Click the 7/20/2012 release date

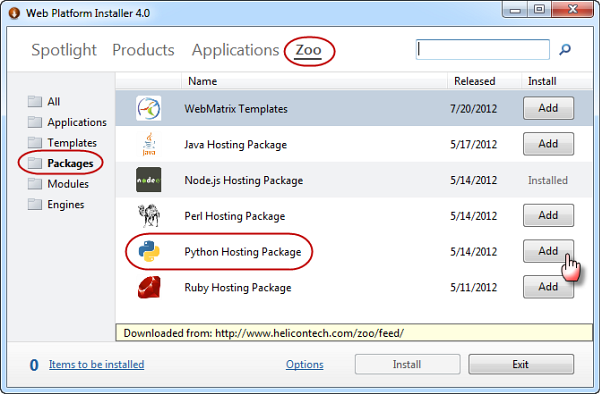(473, 109)
